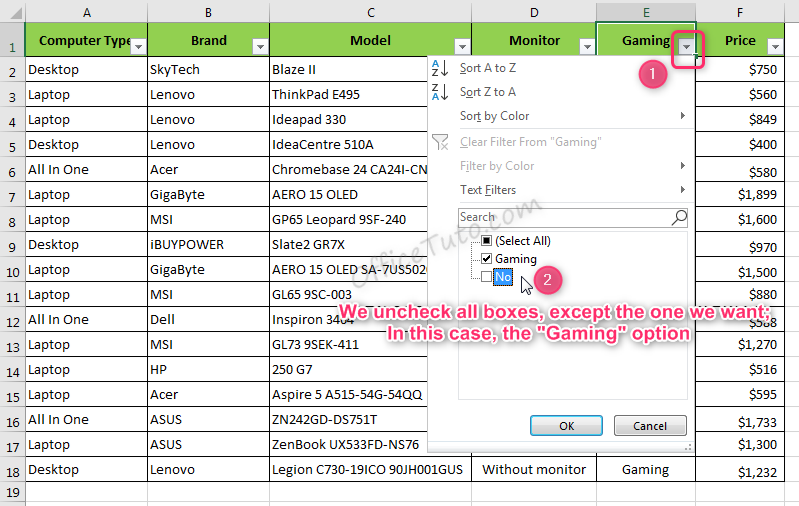This screenshot has height=506, width=799.
Task: Select the IdeaCentre 510A cell
Action: pyautogui.click(x=349, y=144)
